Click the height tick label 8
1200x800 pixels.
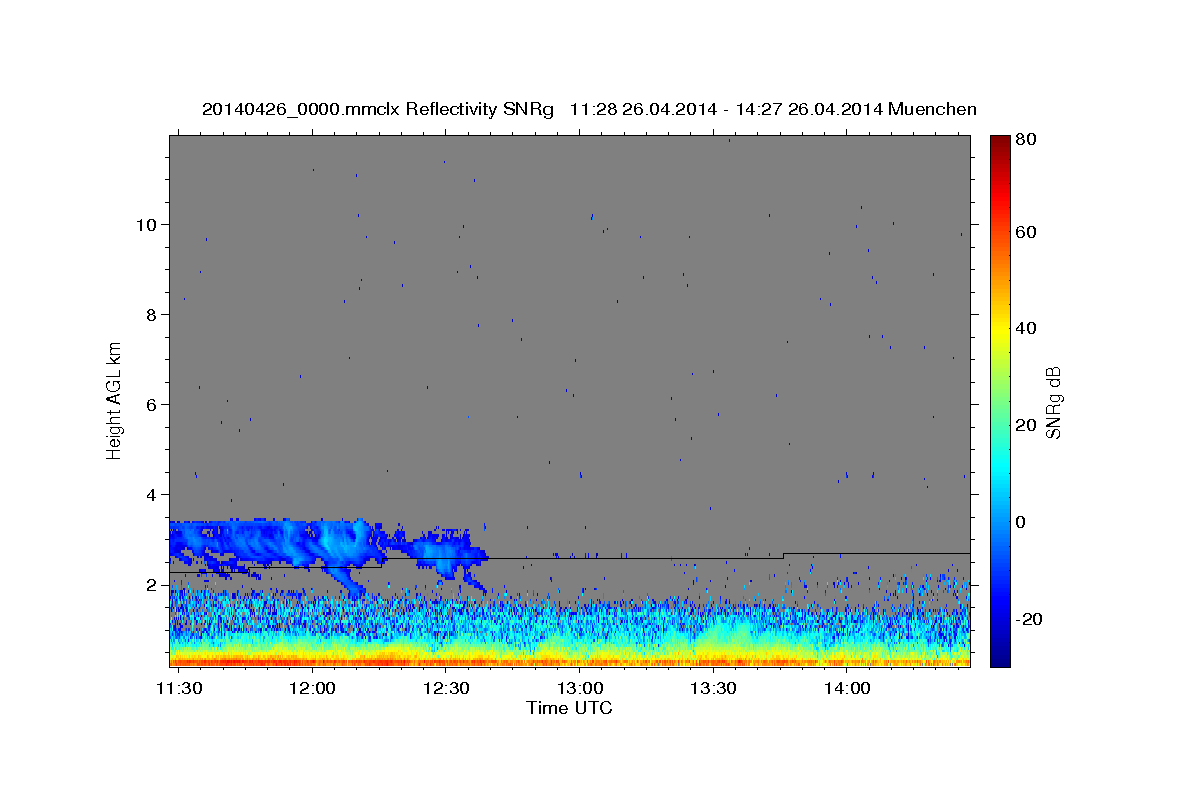(152, 314)
